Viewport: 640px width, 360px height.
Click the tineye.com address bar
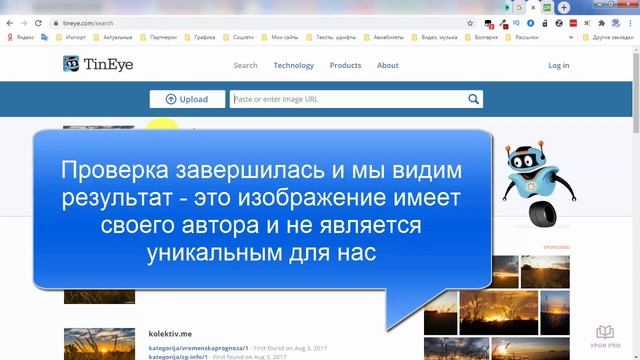(261, 23)
